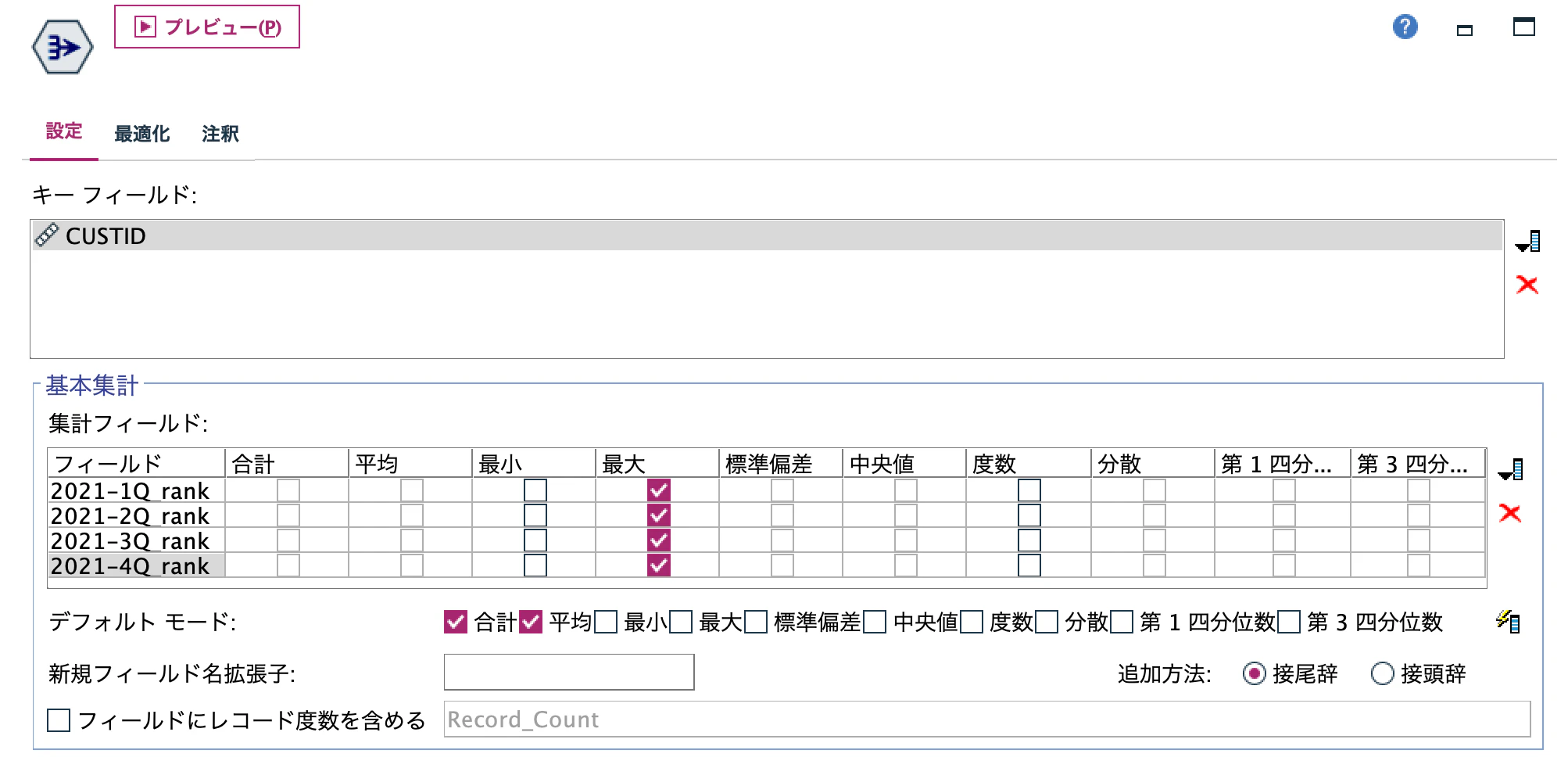Switch to the 最適化 tab

(x=142, y=134)
